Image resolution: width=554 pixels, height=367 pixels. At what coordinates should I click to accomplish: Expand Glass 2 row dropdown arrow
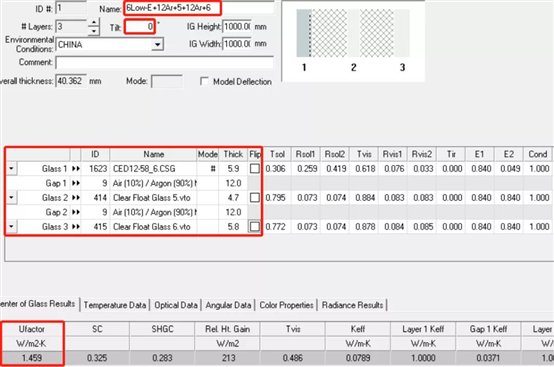[11, 198]
